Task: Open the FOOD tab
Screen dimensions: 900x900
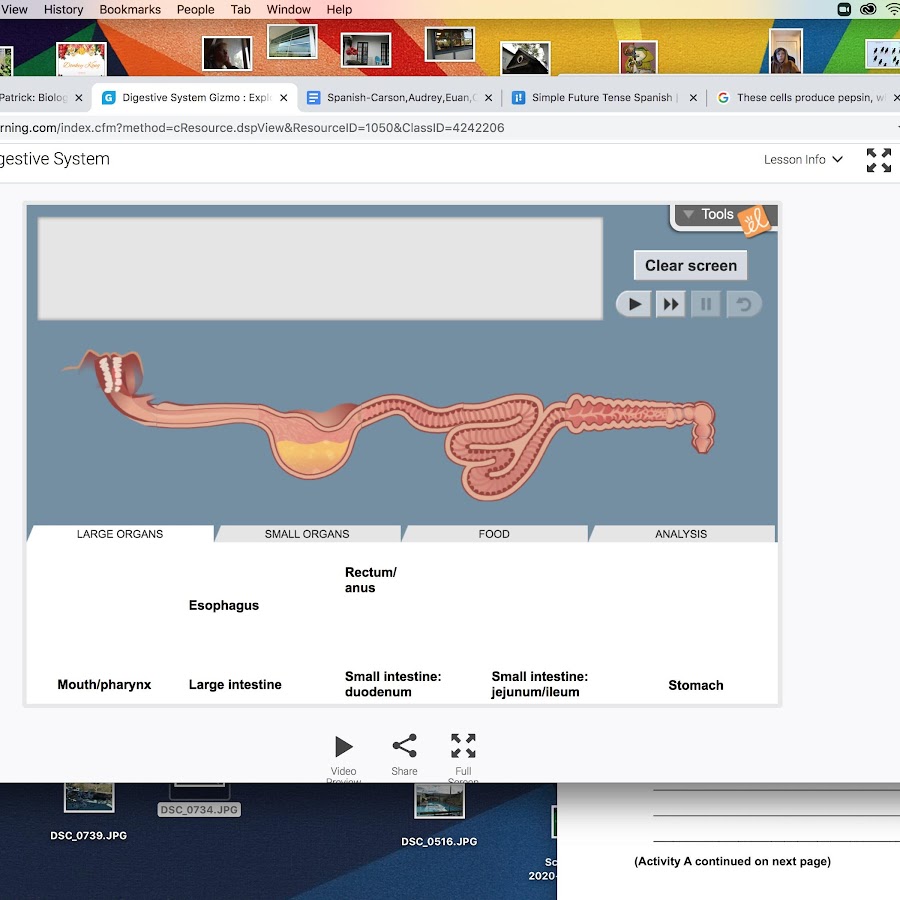Action: (494, 534)
